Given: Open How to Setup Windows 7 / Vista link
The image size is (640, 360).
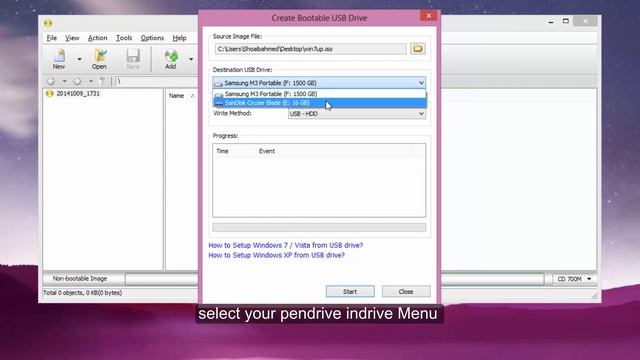Looking at the screenshot, I should (x=286, y=245).
